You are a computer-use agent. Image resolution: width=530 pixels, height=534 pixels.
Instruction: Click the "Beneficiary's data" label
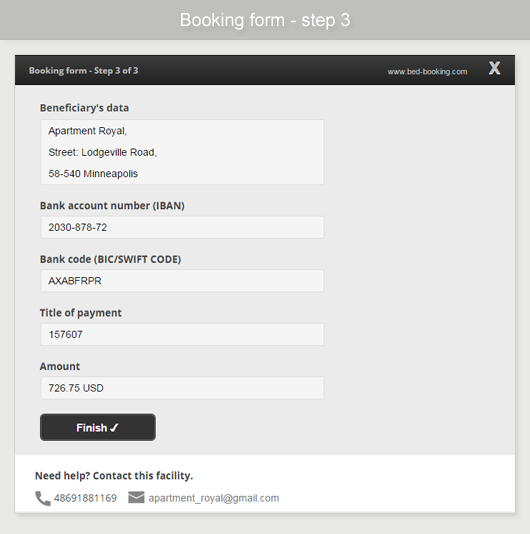[x=84, y=108]
